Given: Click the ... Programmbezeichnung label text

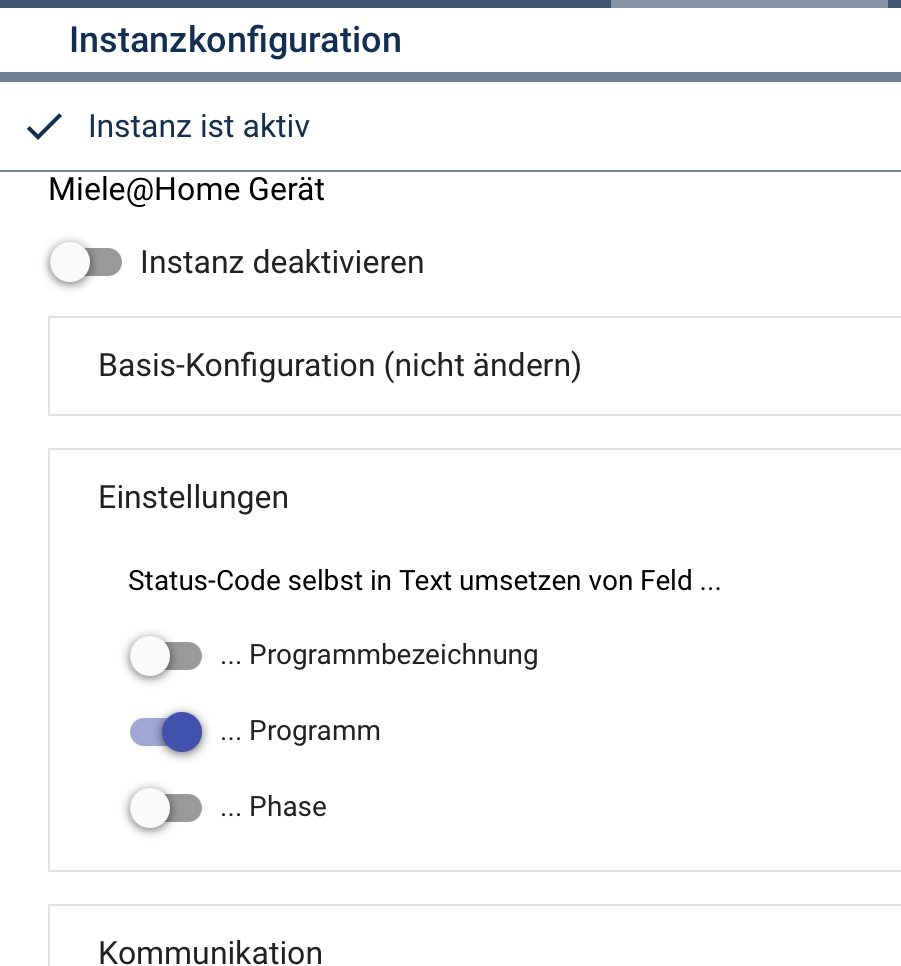Looking at the screenshot, I should point(379,656).
